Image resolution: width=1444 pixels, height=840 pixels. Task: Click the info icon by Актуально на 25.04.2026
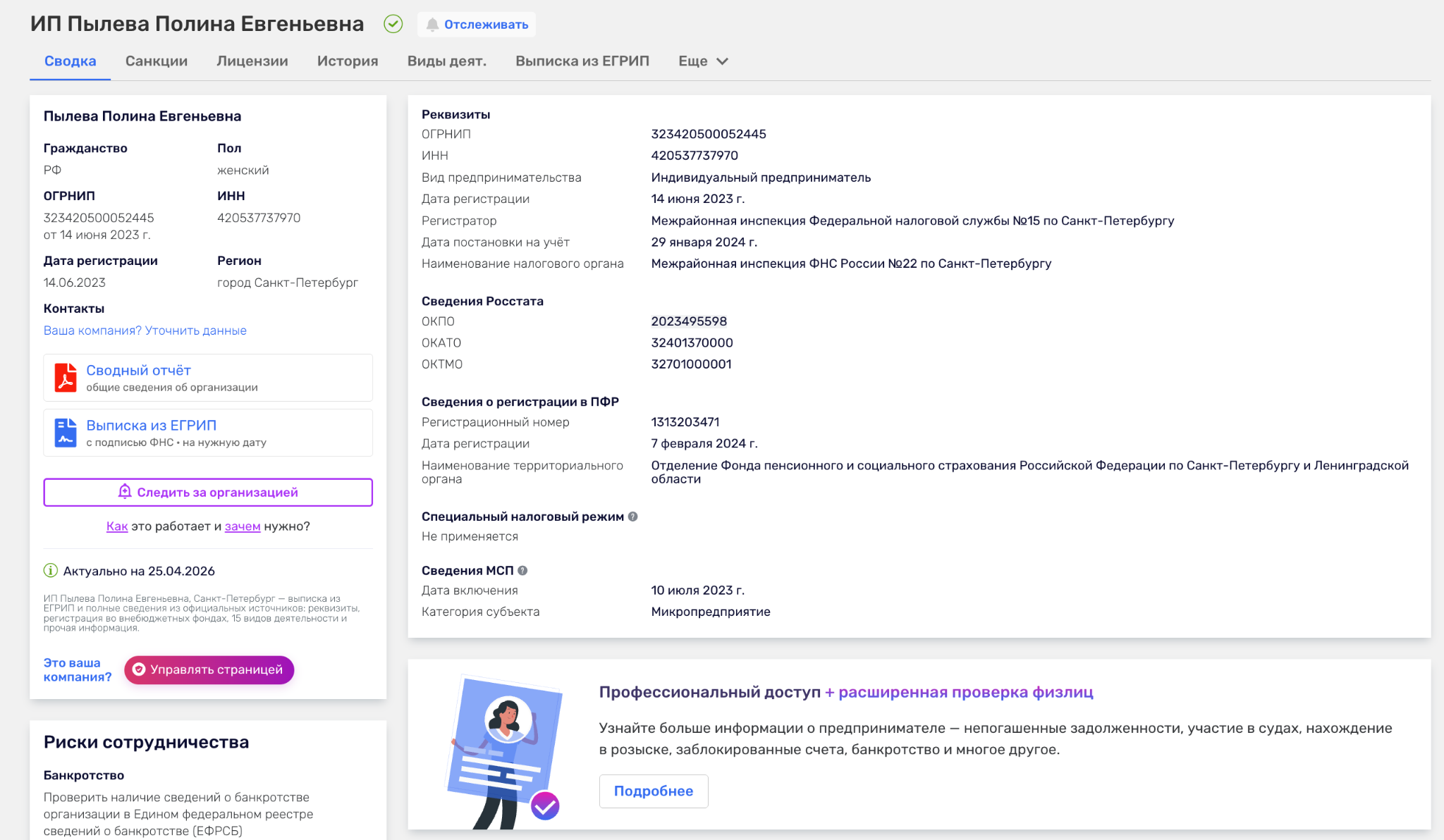coord(51,571)
